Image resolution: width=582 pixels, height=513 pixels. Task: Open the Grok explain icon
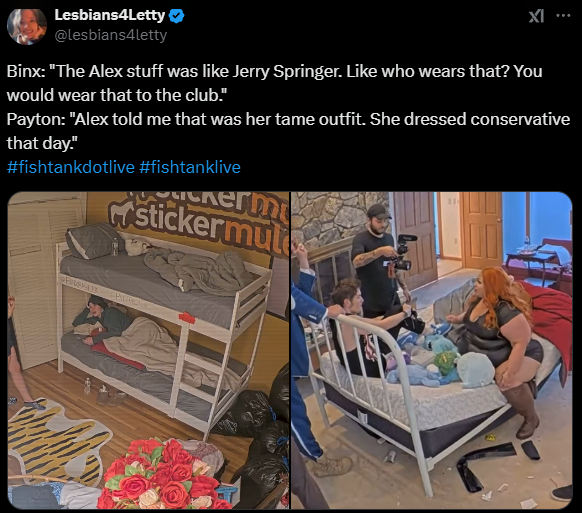(536, 16)
